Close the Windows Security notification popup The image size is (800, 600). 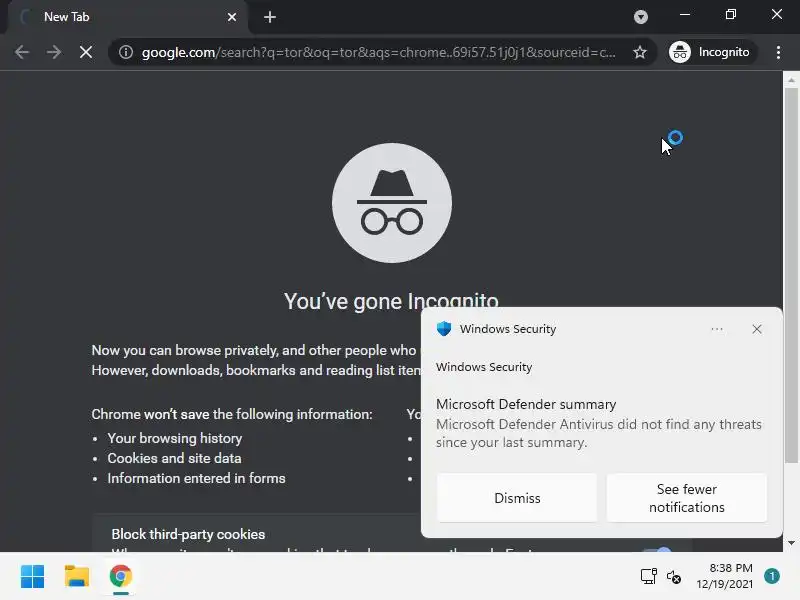click(757, 329)
